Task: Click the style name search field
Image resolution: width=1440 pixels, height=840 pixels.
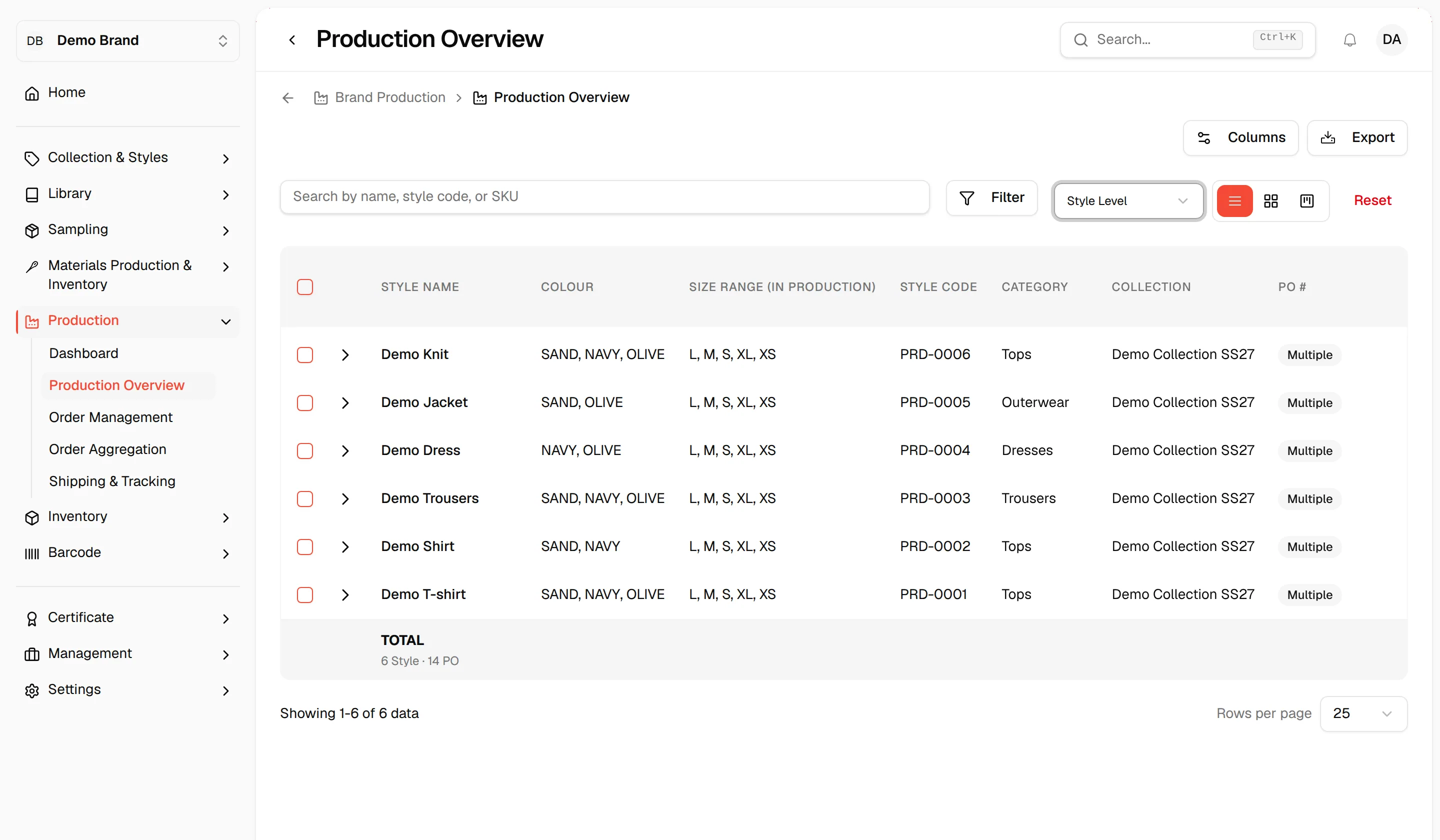Action: coord(604,197)
